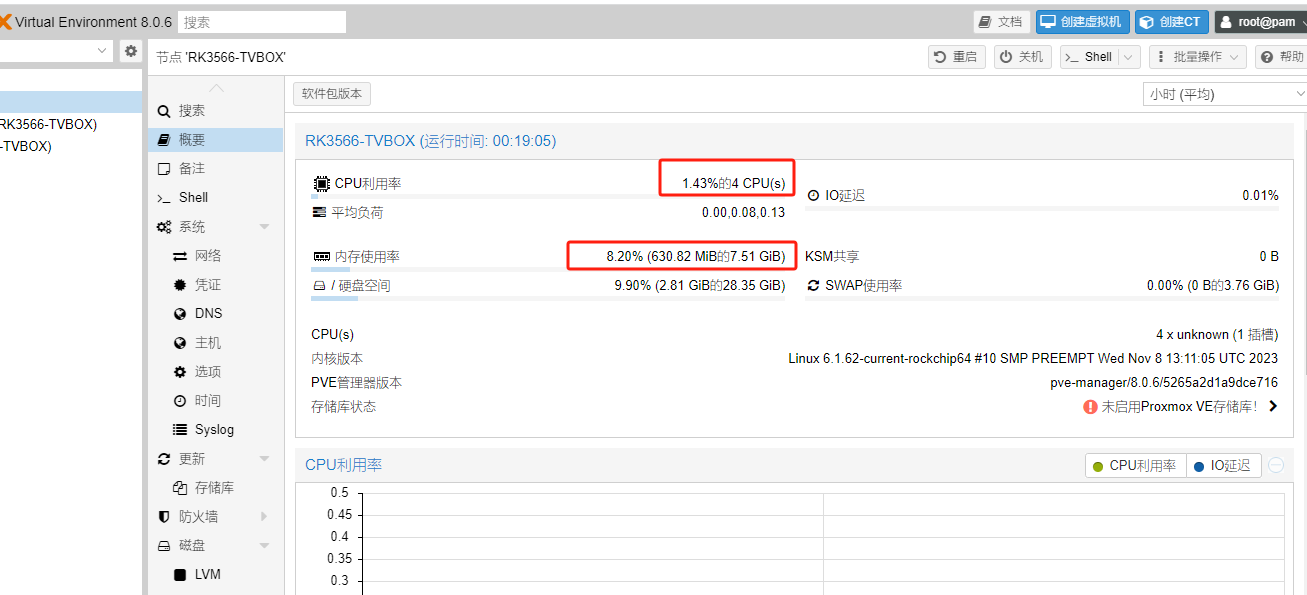Click 创建虚拟机 create VM button
The height and width of the screenshot is (595, 1307).
pyautogui.click(x=1082, y=22)
